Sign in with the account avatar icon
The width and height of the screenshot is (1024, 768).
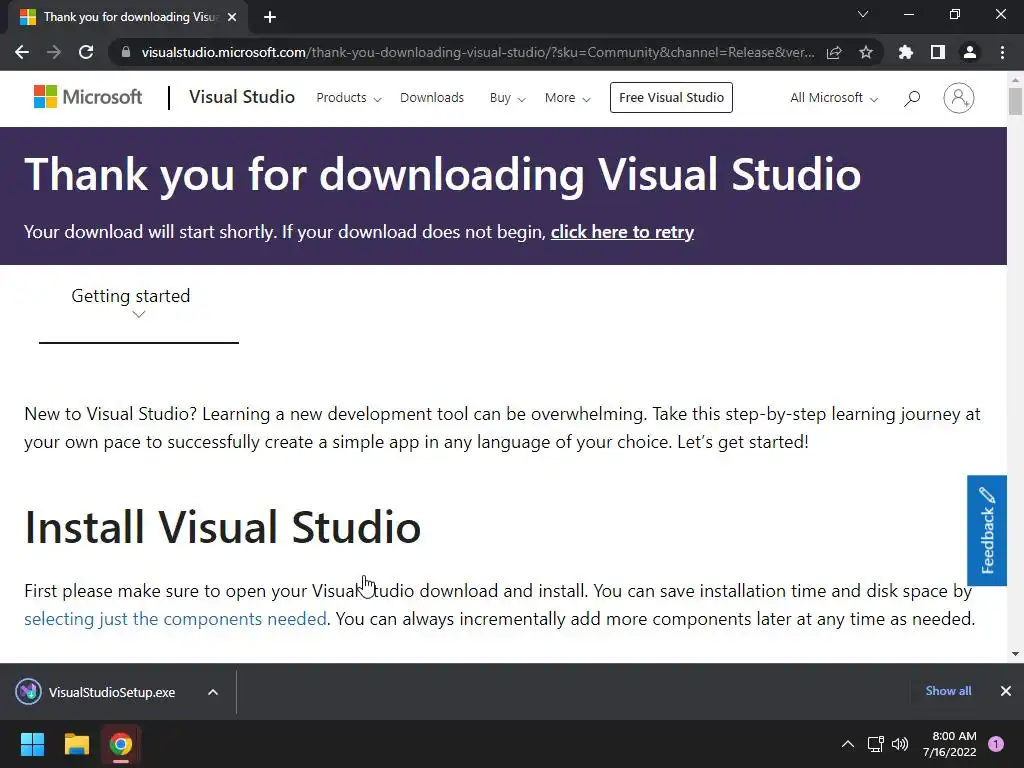pos(959,98)
